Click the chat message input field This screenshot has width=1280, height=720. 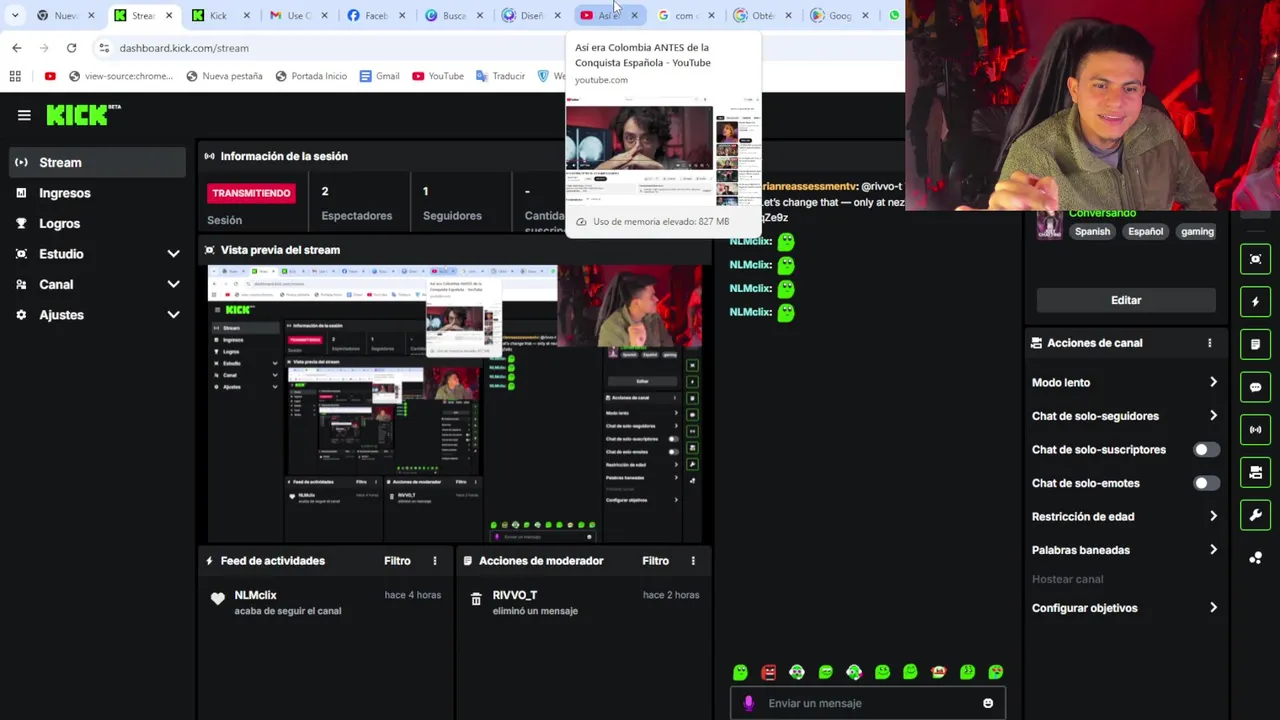[x=867, y=703]
